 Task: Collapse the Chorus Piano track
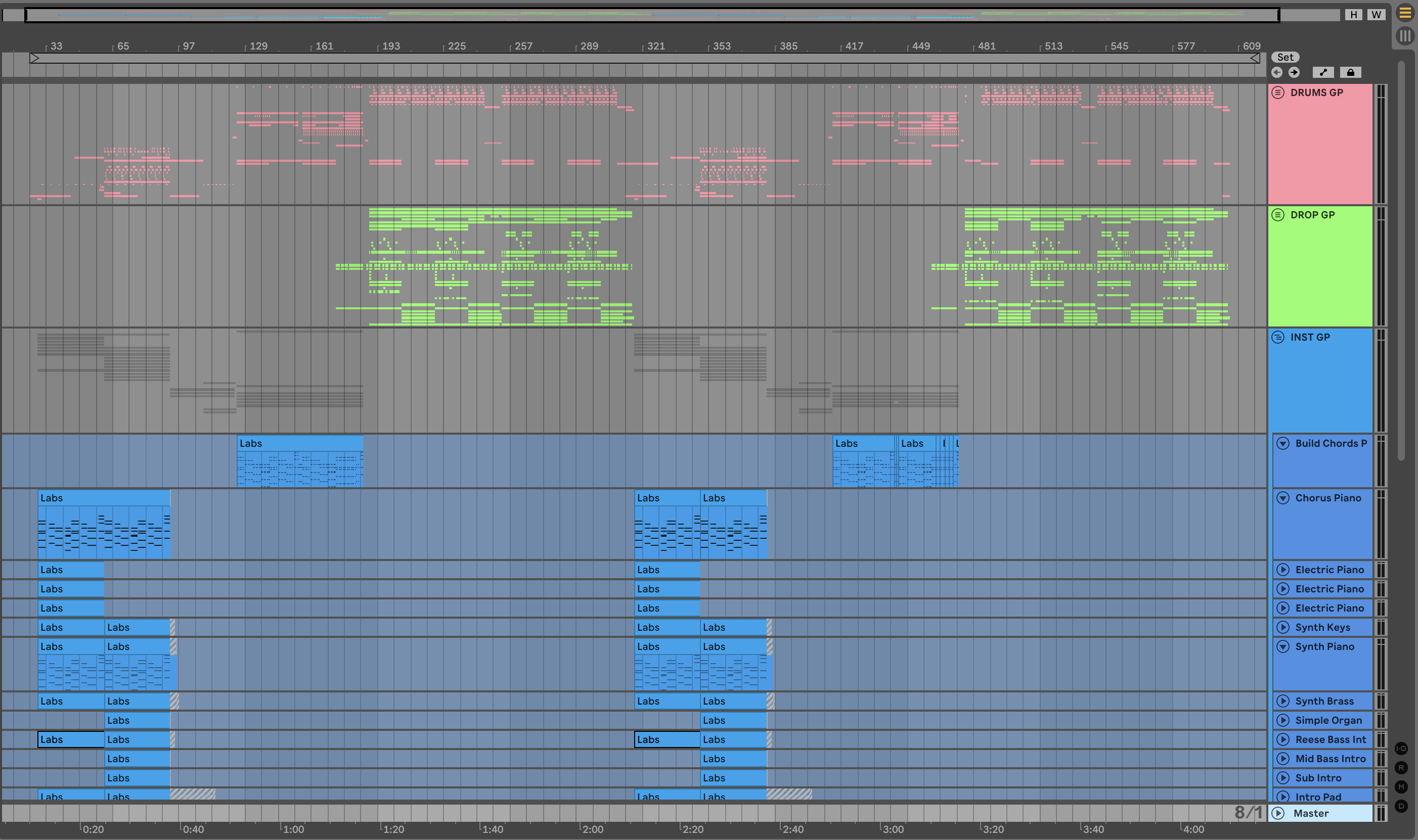coord(1283,498)
